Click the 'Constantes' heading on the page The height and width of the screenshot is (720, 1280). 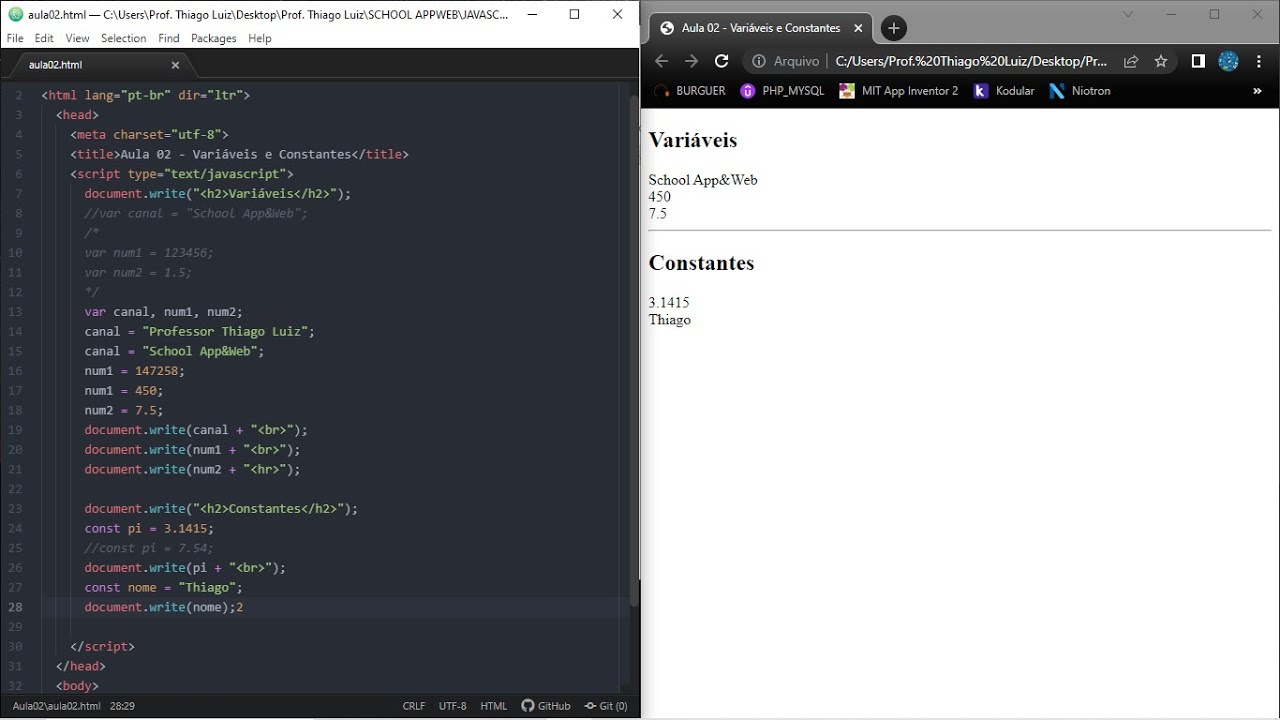[x=701, y=263]
